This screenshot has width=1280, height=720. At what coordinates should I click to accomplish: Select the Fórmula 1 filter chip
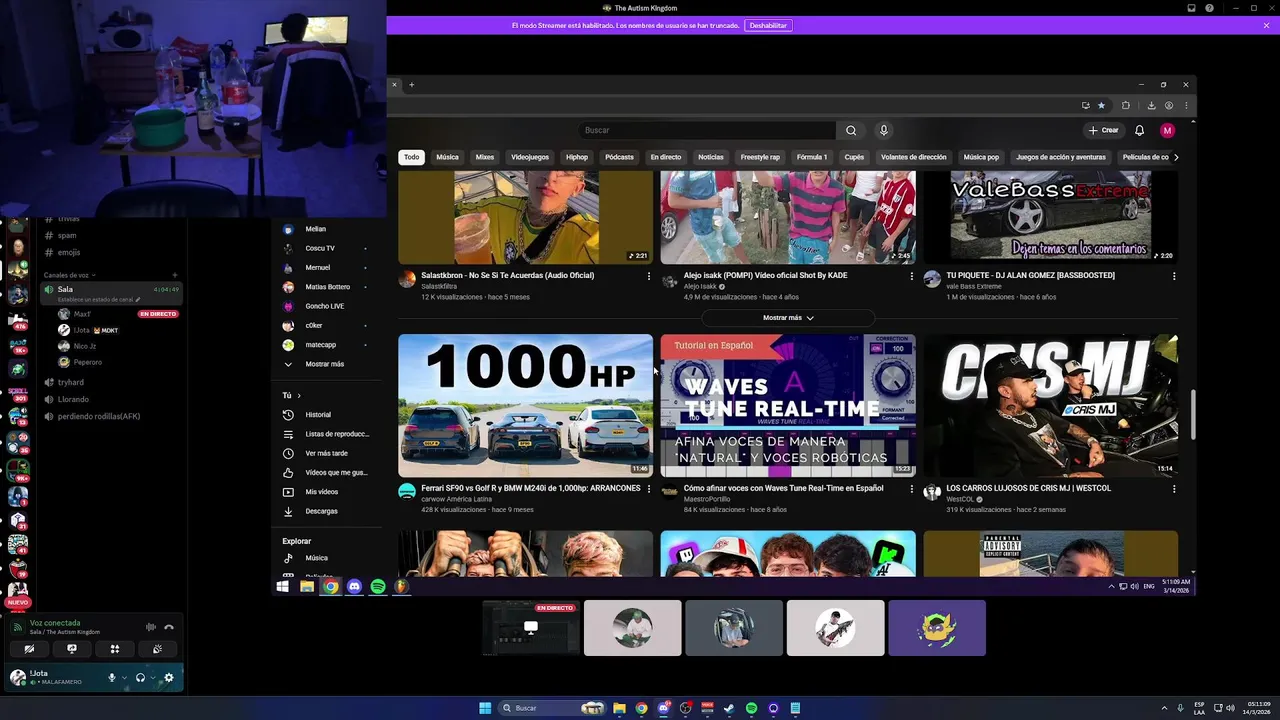pos(812,157)
